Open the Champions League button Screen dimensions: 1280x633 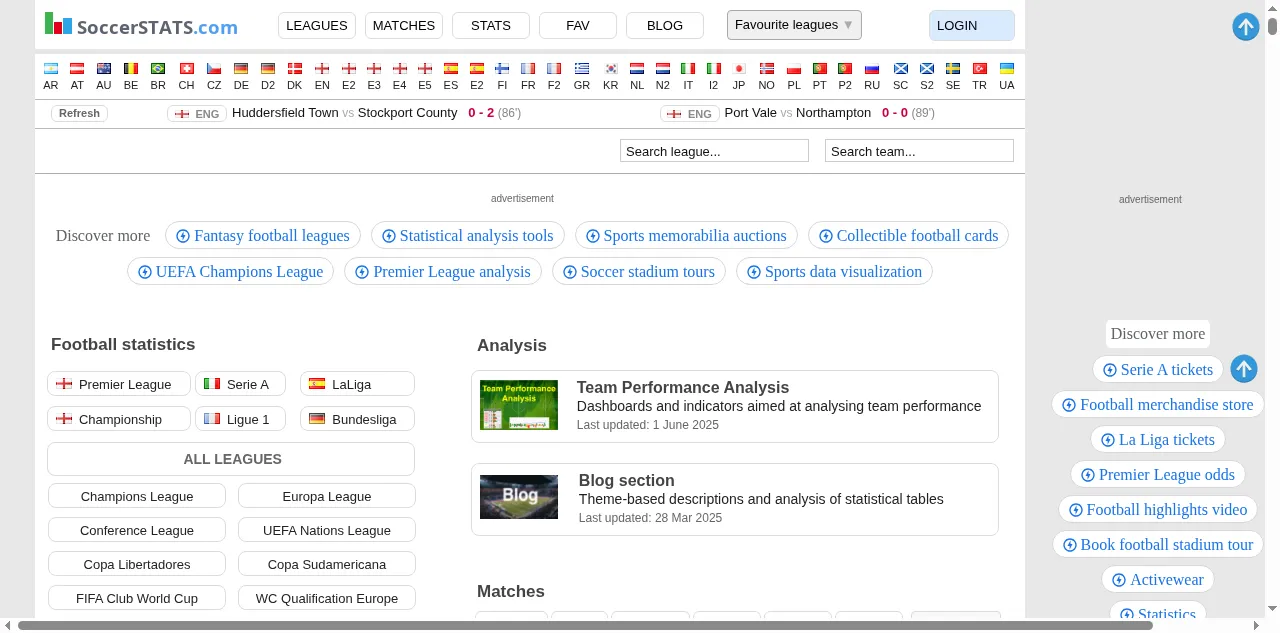[137, 496]
